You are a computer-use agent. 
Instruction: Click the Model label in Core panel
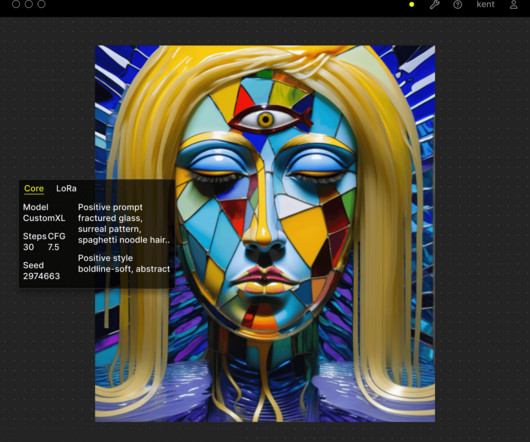(35, 207)
